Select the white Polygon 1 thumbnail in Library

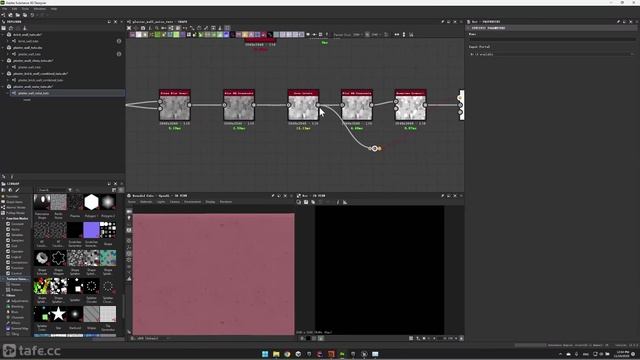(91, 202)
